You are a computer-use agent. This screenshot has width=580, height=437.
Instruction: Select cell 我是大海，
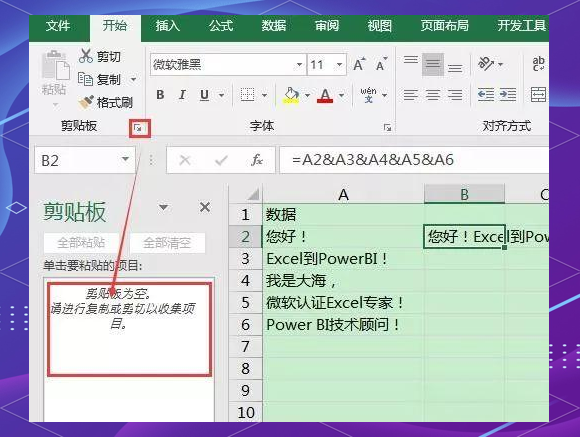click(343, 281)
